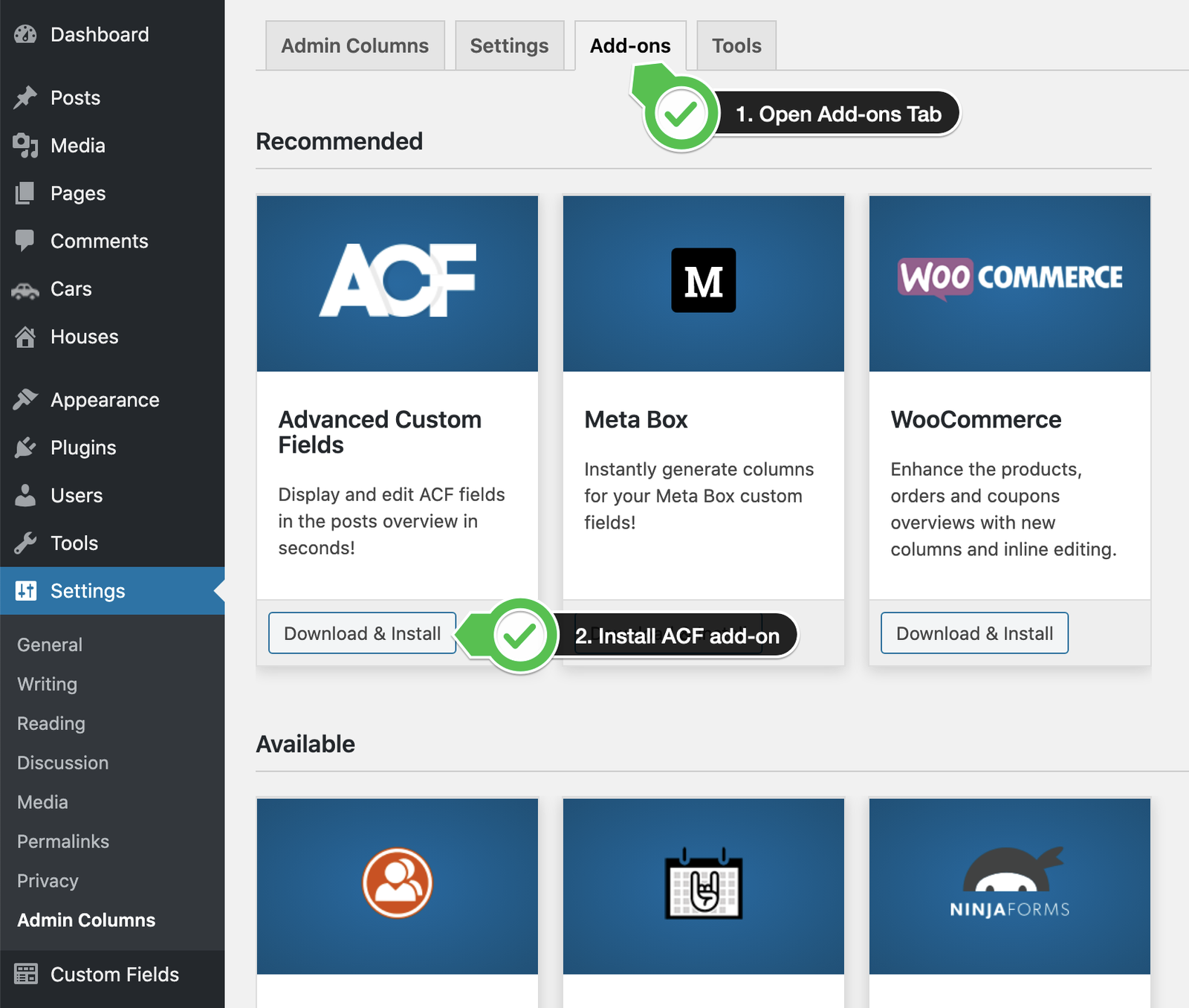Image resolution: width=1189 pixels, height=1008 pixels.
Task: Download & Install Advanced Custom Fields add-on
Action: coord(362,633)
